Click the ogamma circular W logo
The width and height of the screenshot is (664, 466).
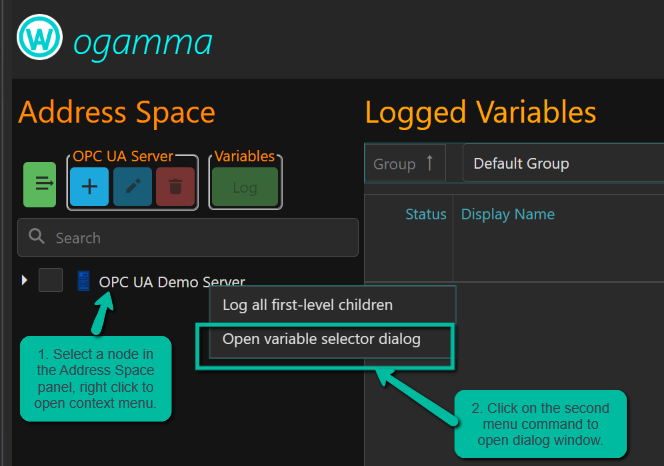tap(39, 39)
